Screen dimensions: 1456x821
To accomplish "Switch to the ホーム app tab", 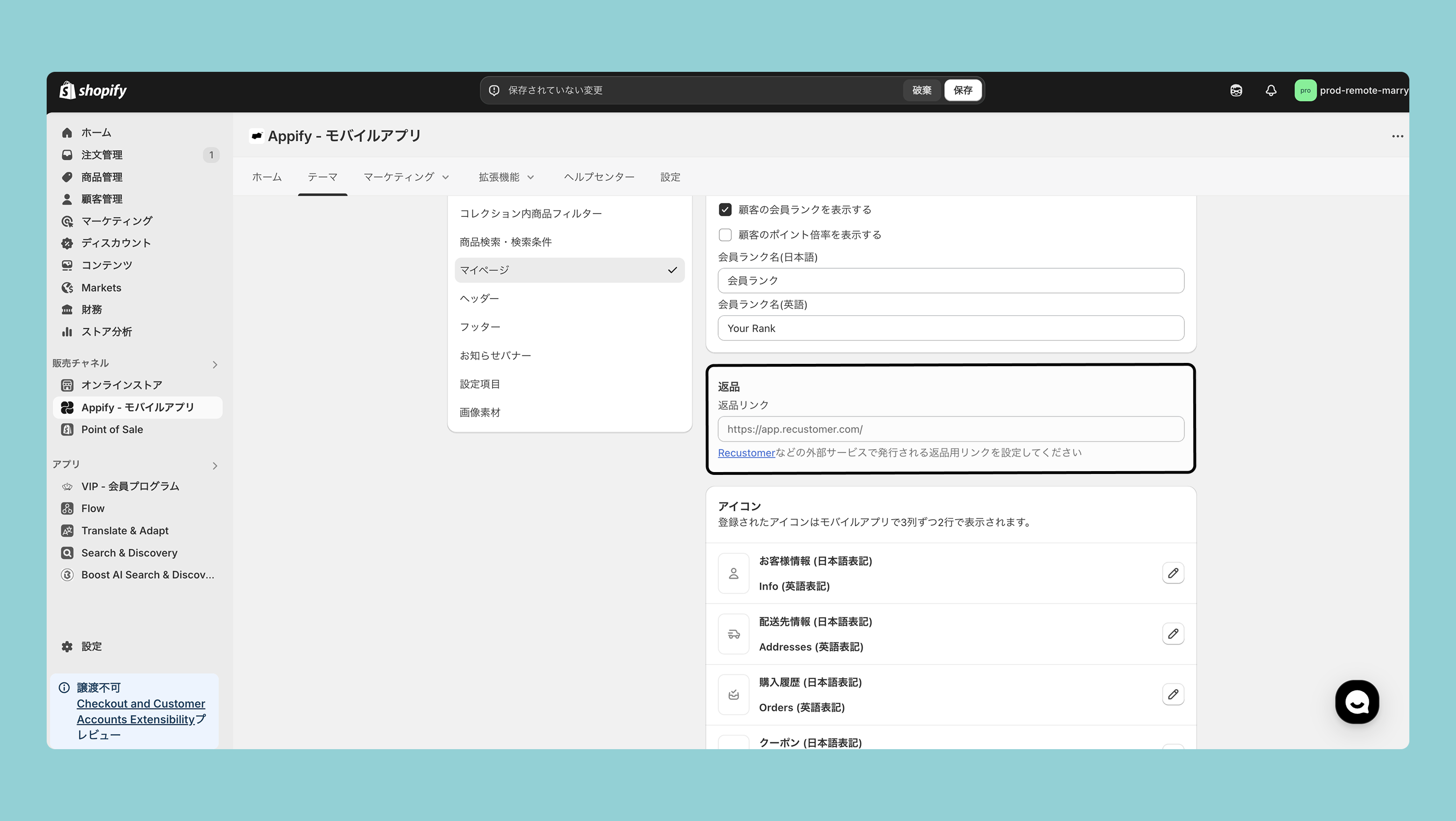I will [267, 177].
